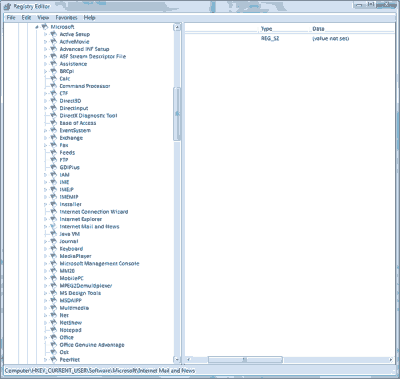
Task: Expand the ActiveMovie key
Action: click(46, 42)
